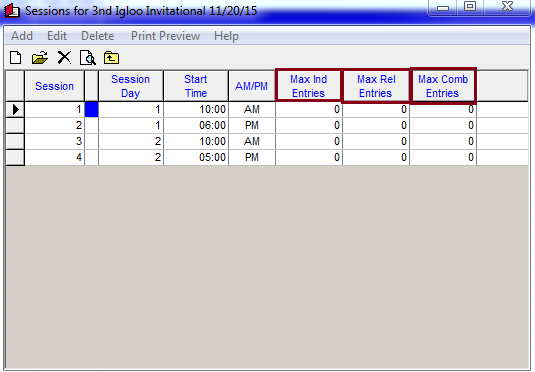Click the 10:00 start time for session 3
This screenshot has width=535, height=372.
[196, 141]
